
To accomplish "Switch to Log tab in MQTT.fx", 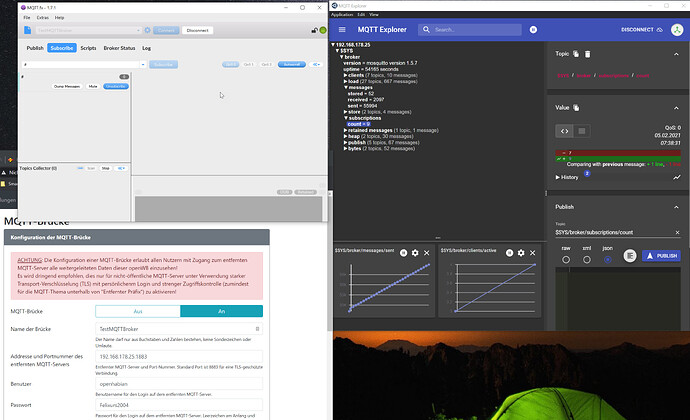I will click(x=146, y=48).
